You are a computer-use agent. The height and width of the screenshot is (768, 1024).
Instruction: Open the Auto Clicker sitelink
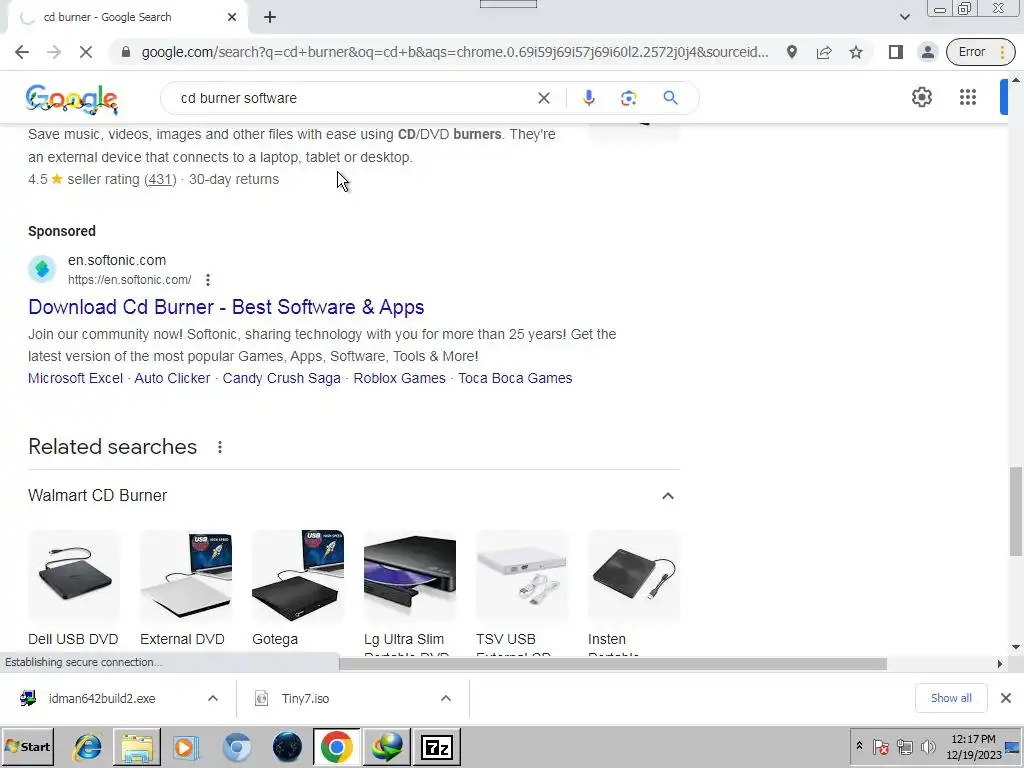click(x=172, y=378)
